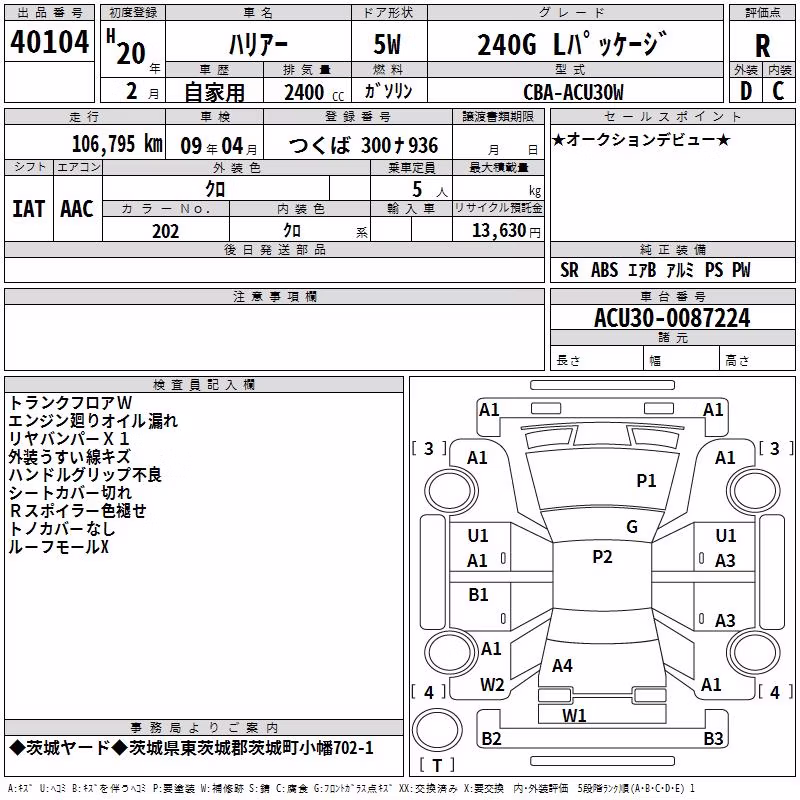Select the car name ハリアー
Screen dimensions: 800x800
(258, 44)
